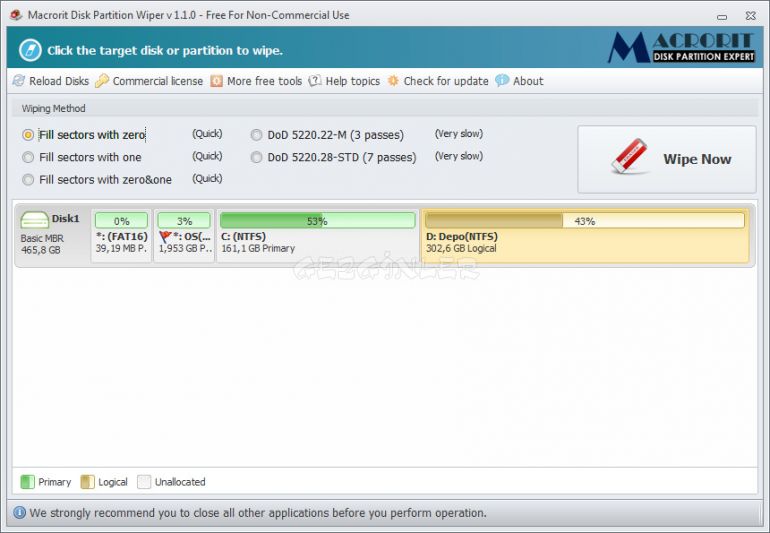Open Help topics item

pyautogui.click(x=344, y=81)
